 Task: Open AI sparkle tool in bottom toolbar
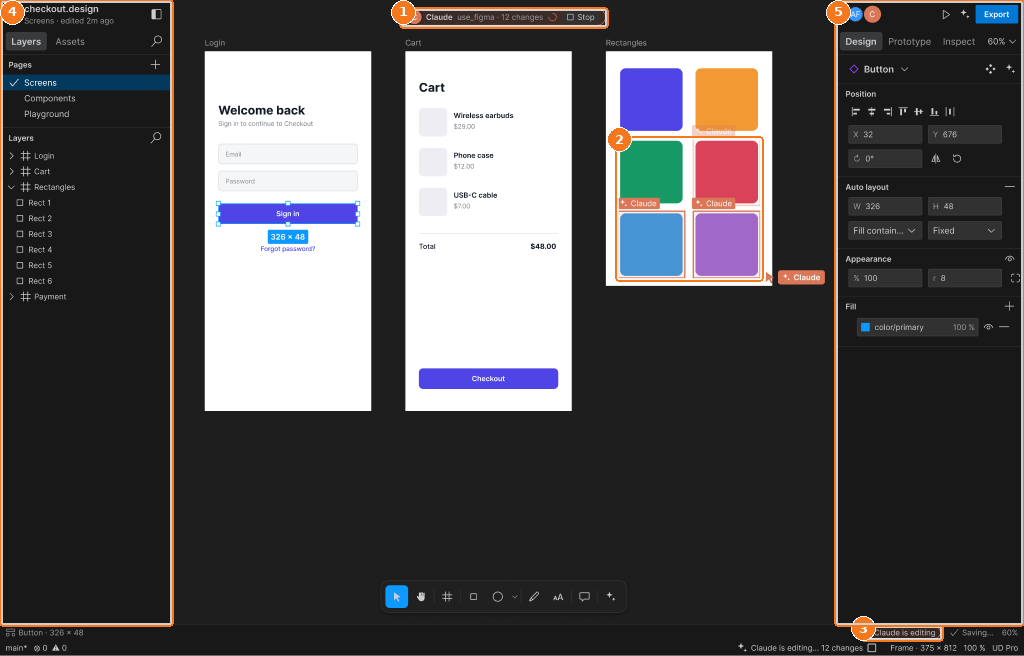[x=611, y=597]
